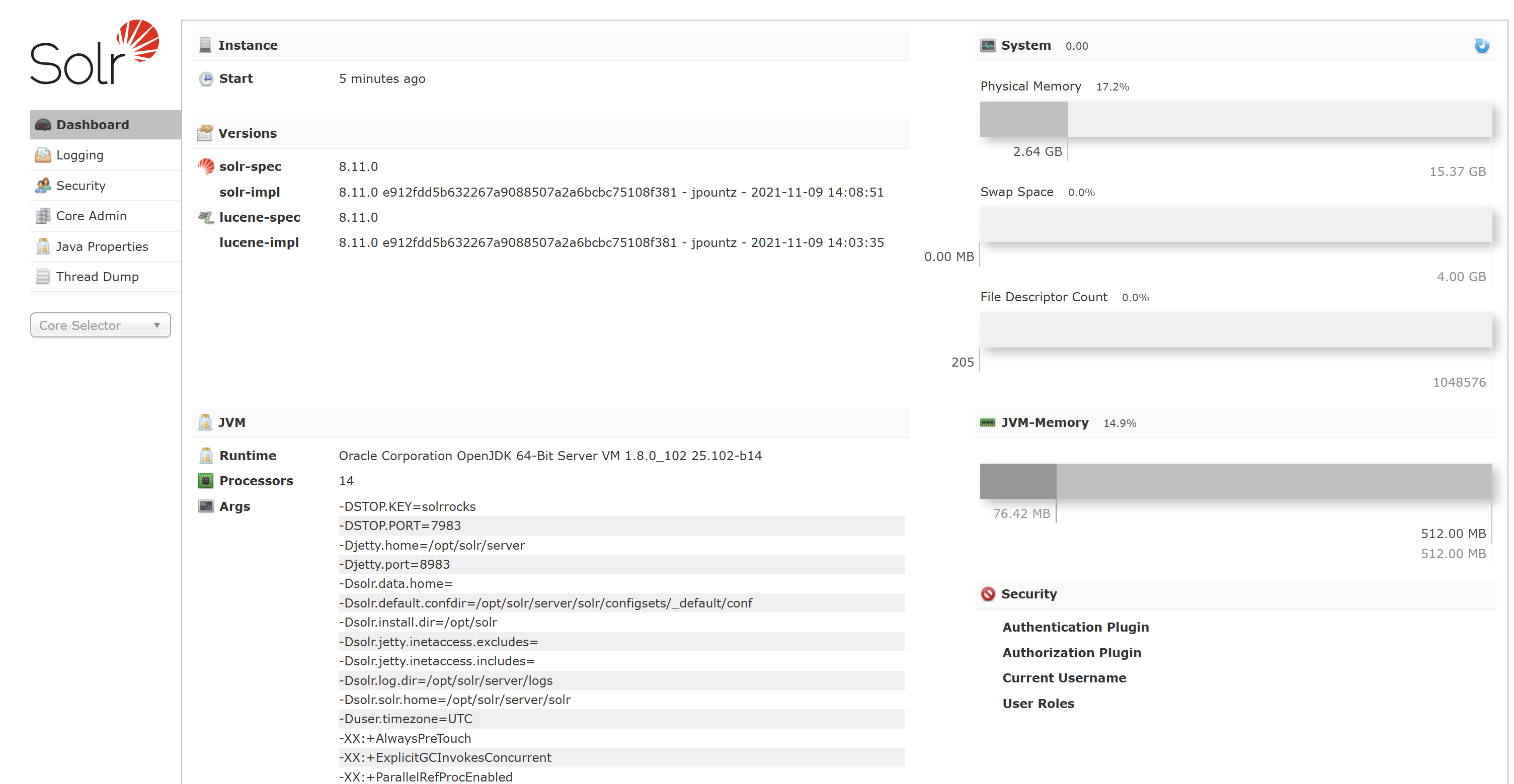This screenshot has width=1514, height=784.
Task: Click the Dashboard gauge icon in sidebar
Action: (43, 125)
